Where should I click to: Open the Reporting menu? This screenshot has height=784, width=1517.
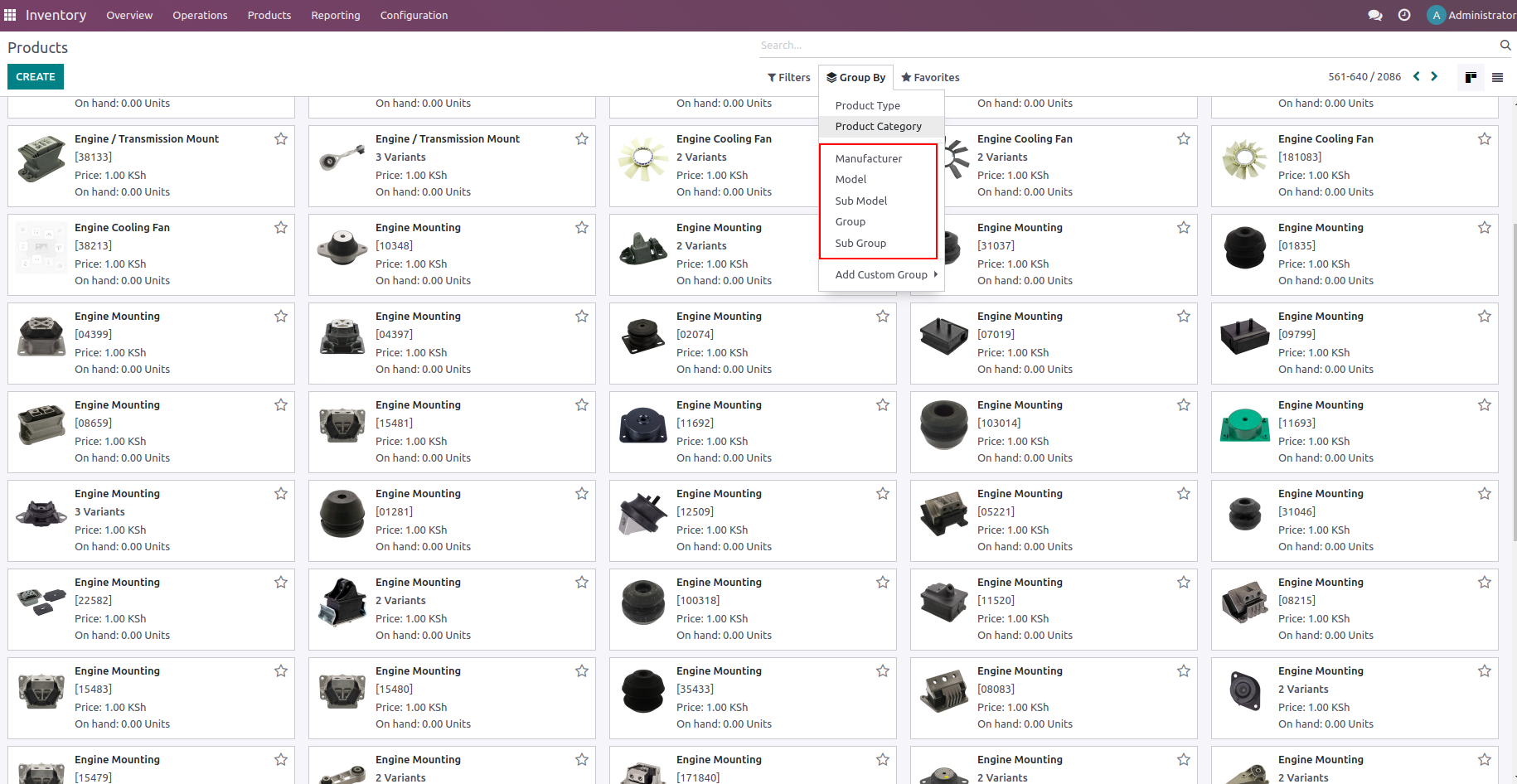(335, 15)
